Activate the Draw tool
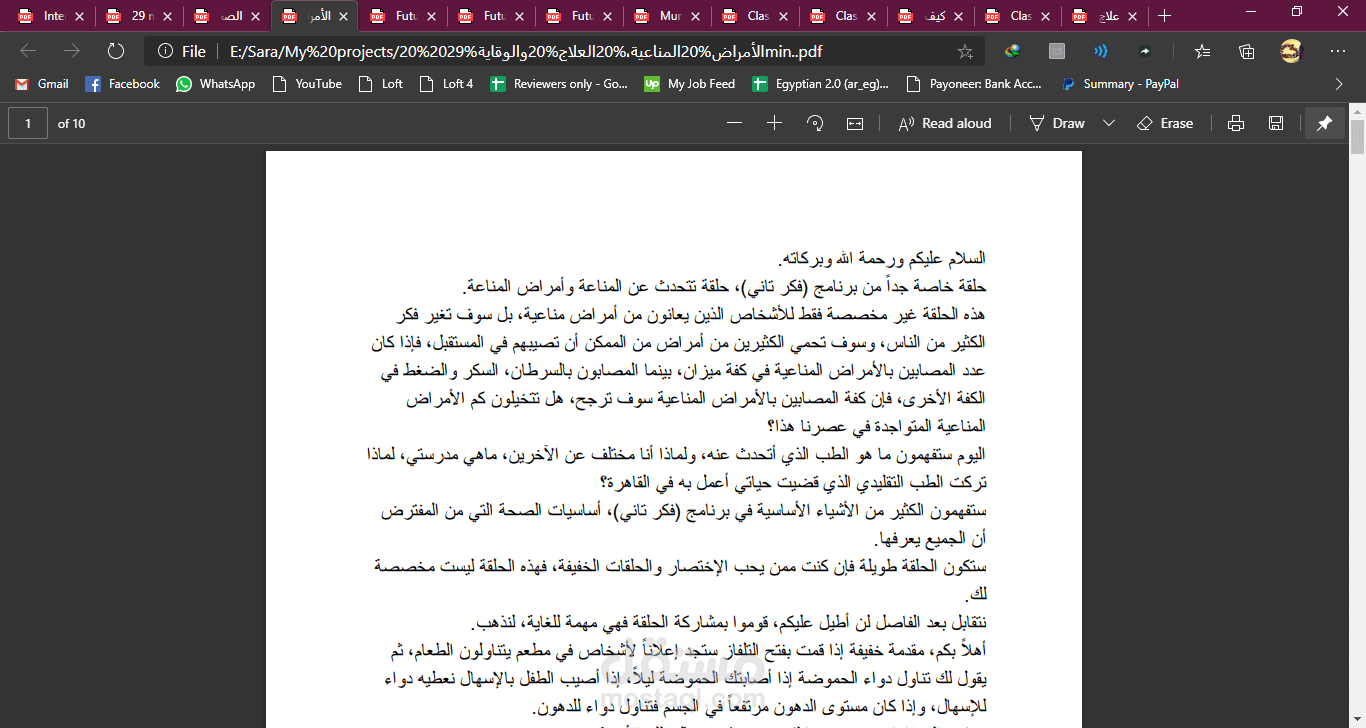1366x728 pixels. pos(1057,123)
